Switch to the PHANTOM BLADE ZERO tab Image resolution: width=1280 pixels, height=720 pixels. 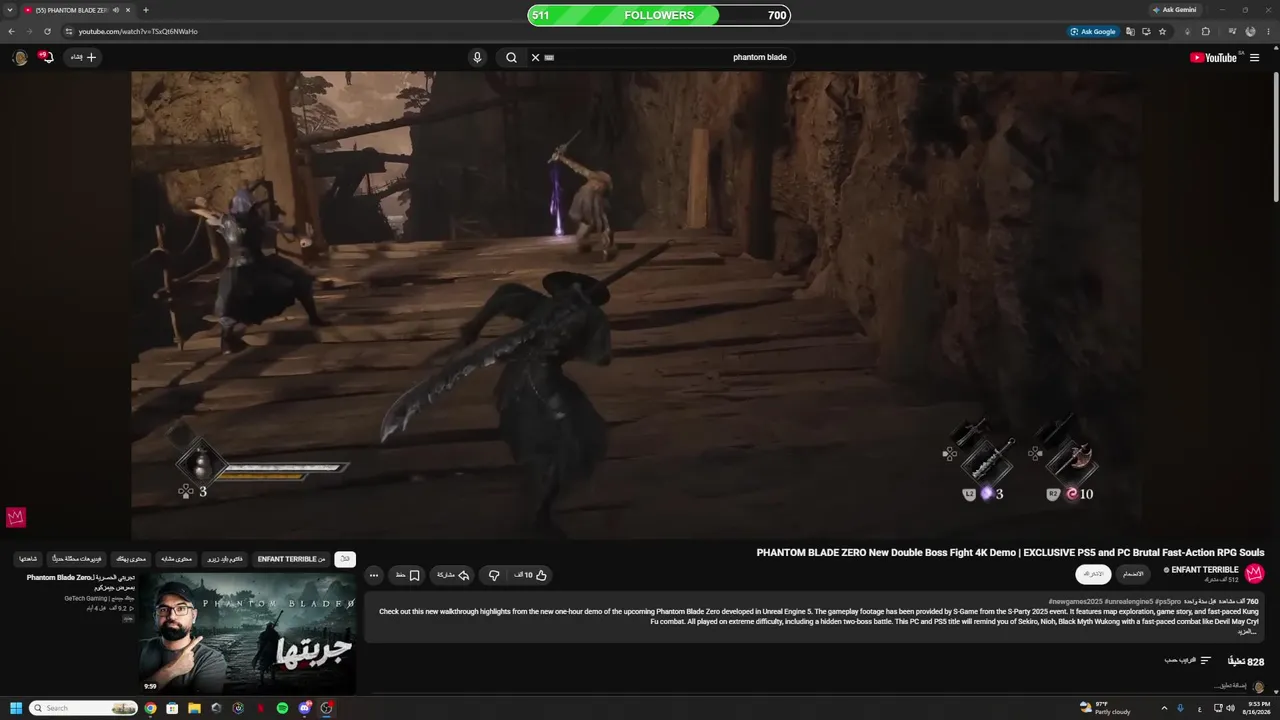77,10
